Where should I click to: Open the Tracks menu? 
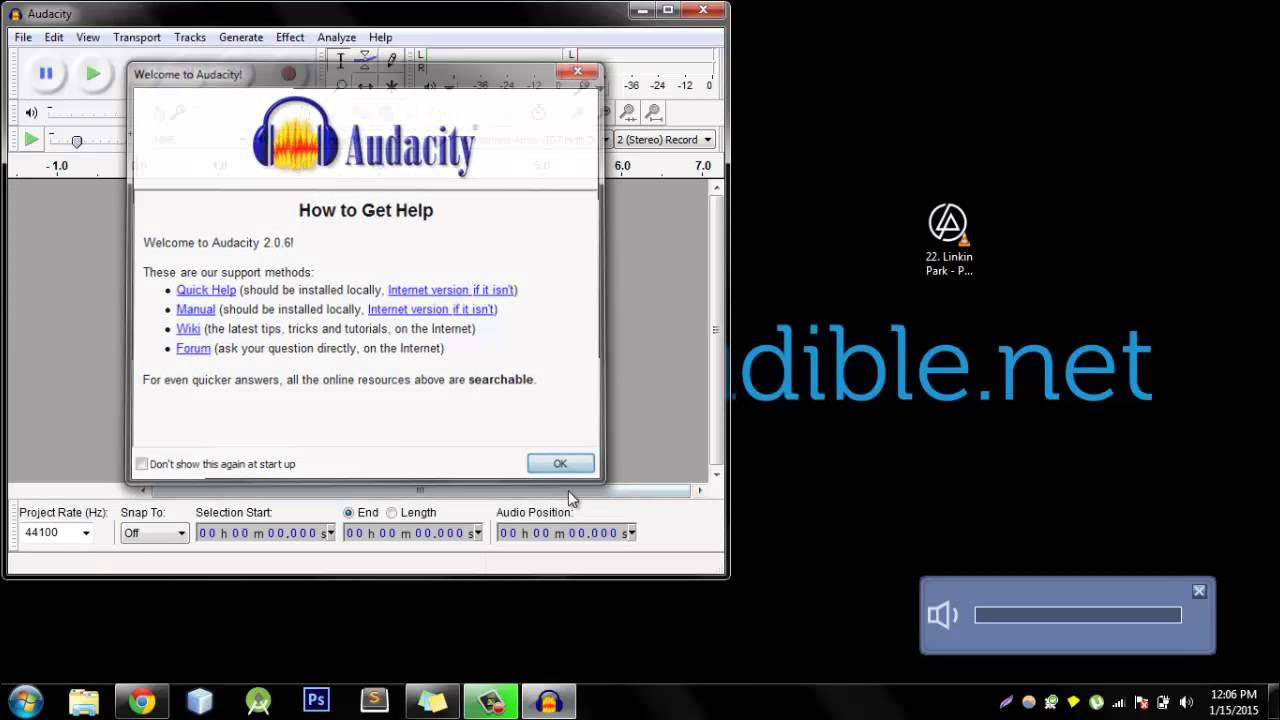190,37
